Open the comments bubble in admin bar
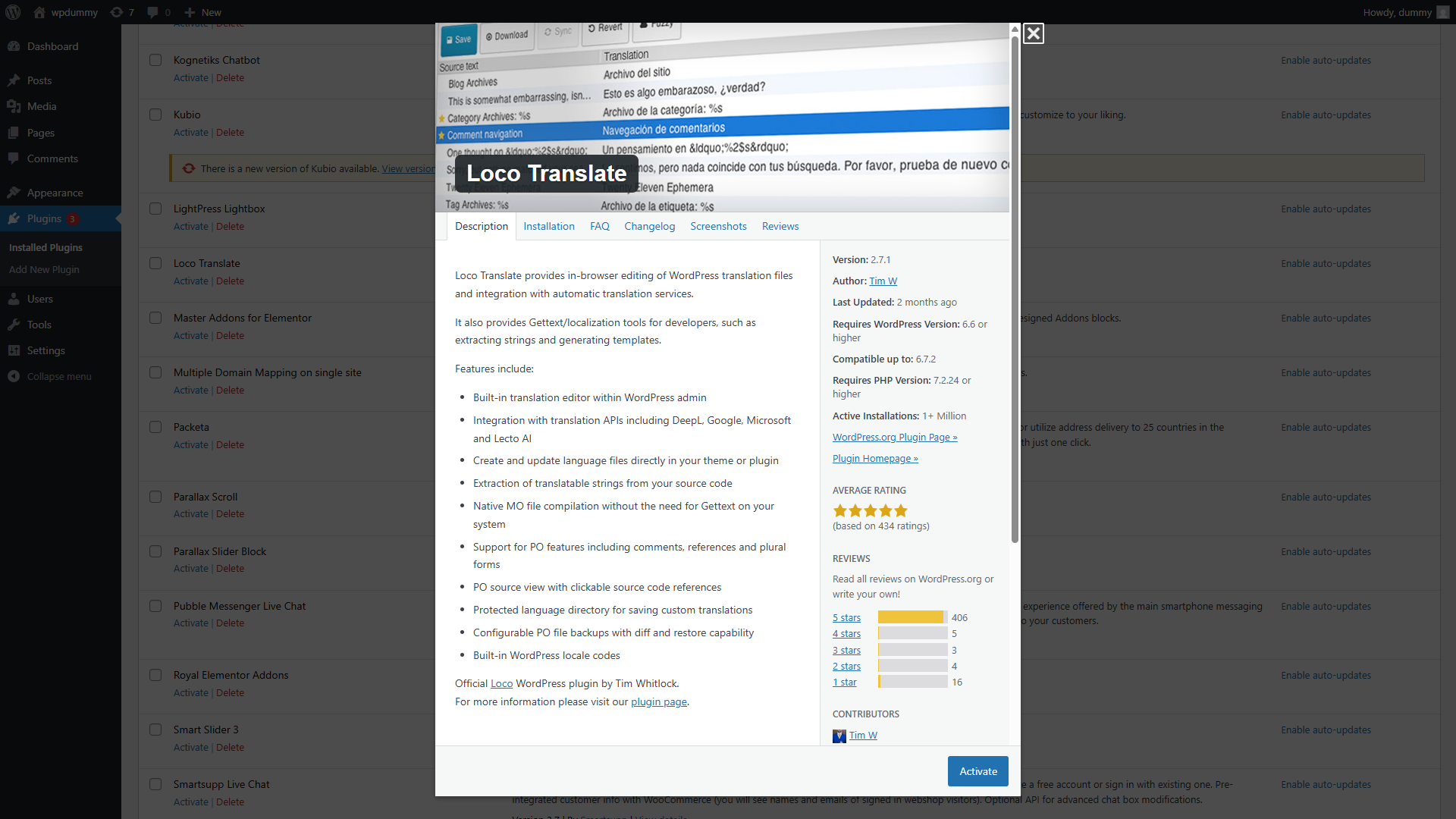 click(x=159, y=12)
